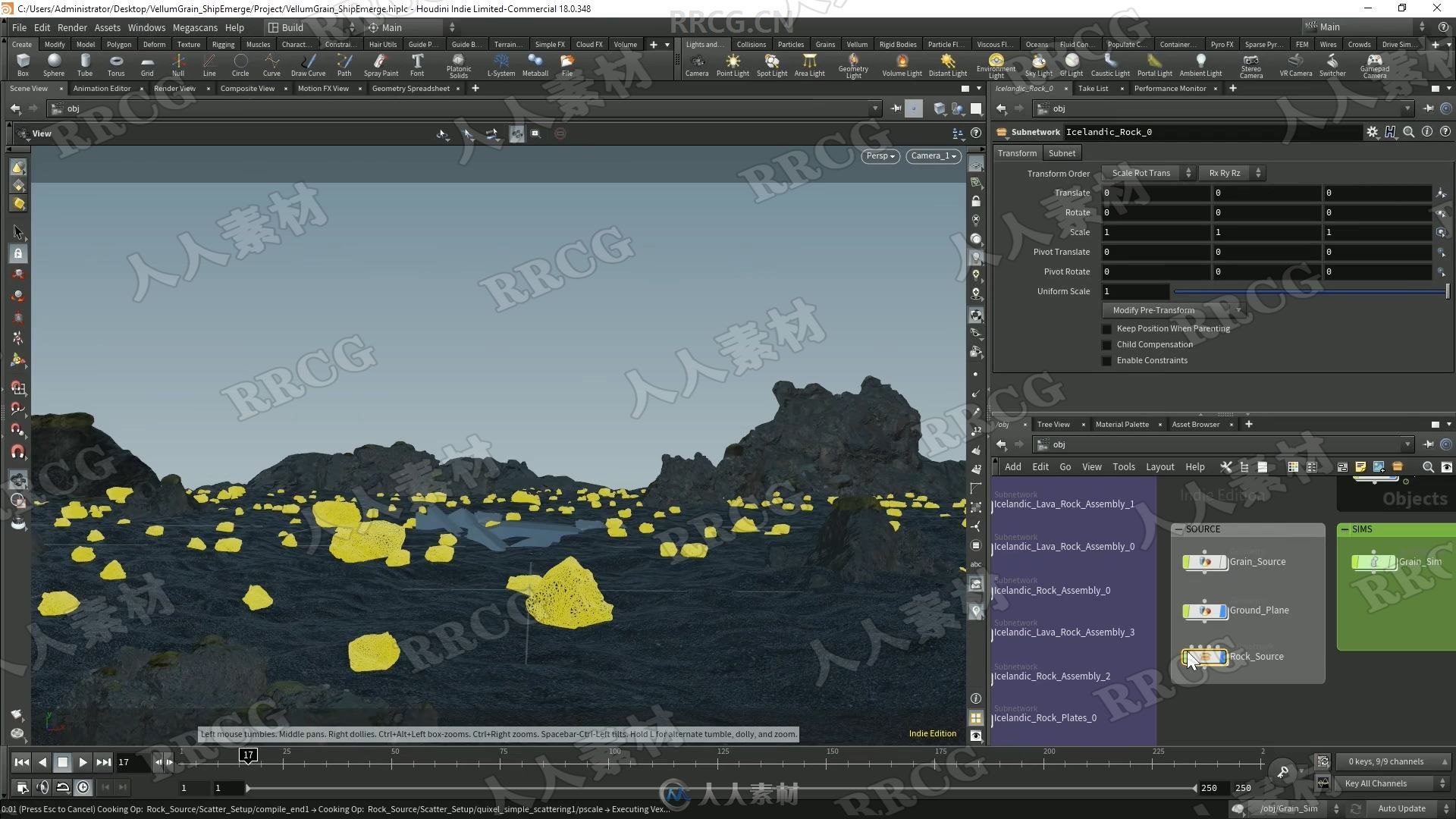
Task: Select the Icelandic_Rock_Plates_0 subnetwork
Action: pos(1045,718)
